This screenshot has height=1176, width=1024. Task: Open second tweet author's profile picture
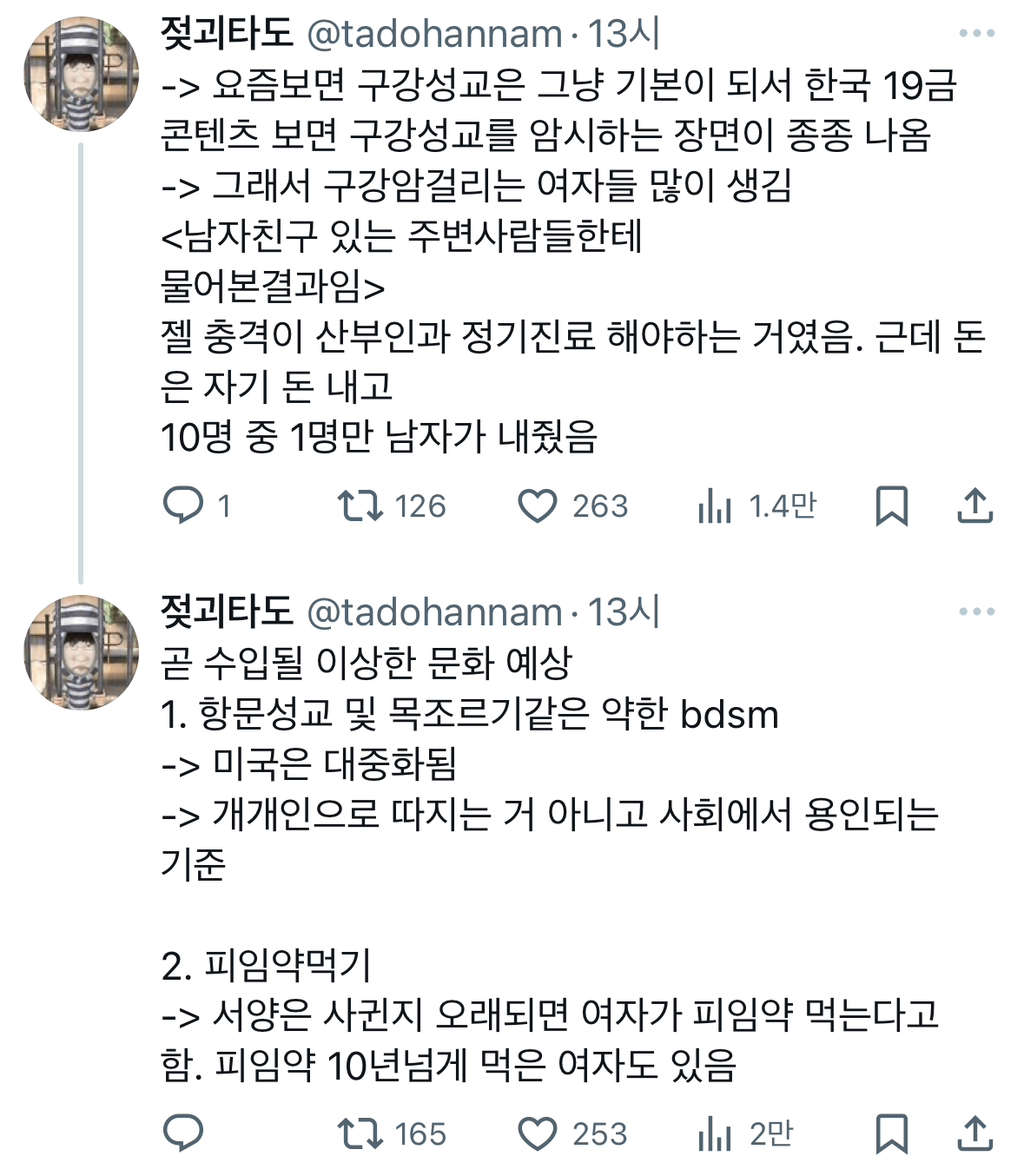pyautogui.click(x=81, y=653)
